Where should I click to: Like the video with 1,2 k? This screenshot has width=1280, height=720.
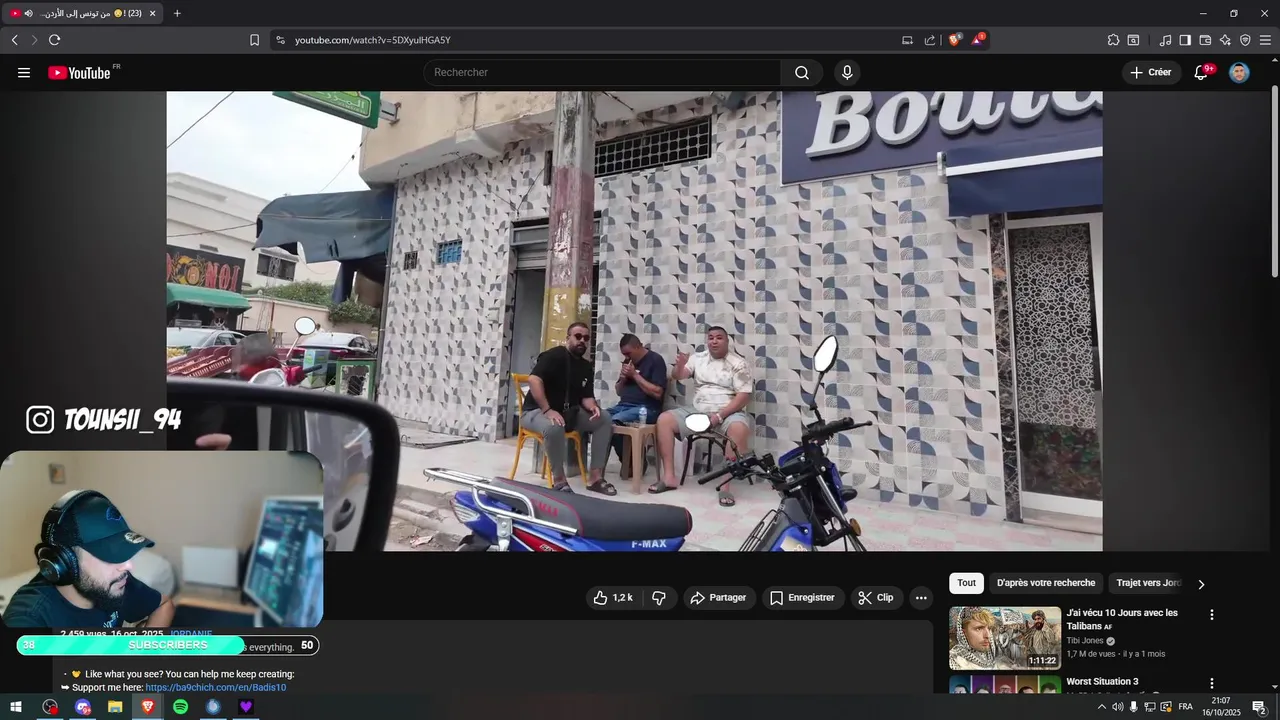pos(612,598)
